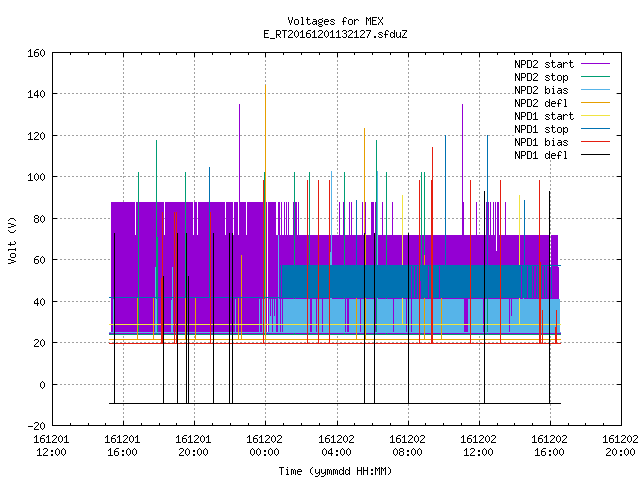
Task: Click the 161201 12:00 x-axis tick label
Action: 51,446
